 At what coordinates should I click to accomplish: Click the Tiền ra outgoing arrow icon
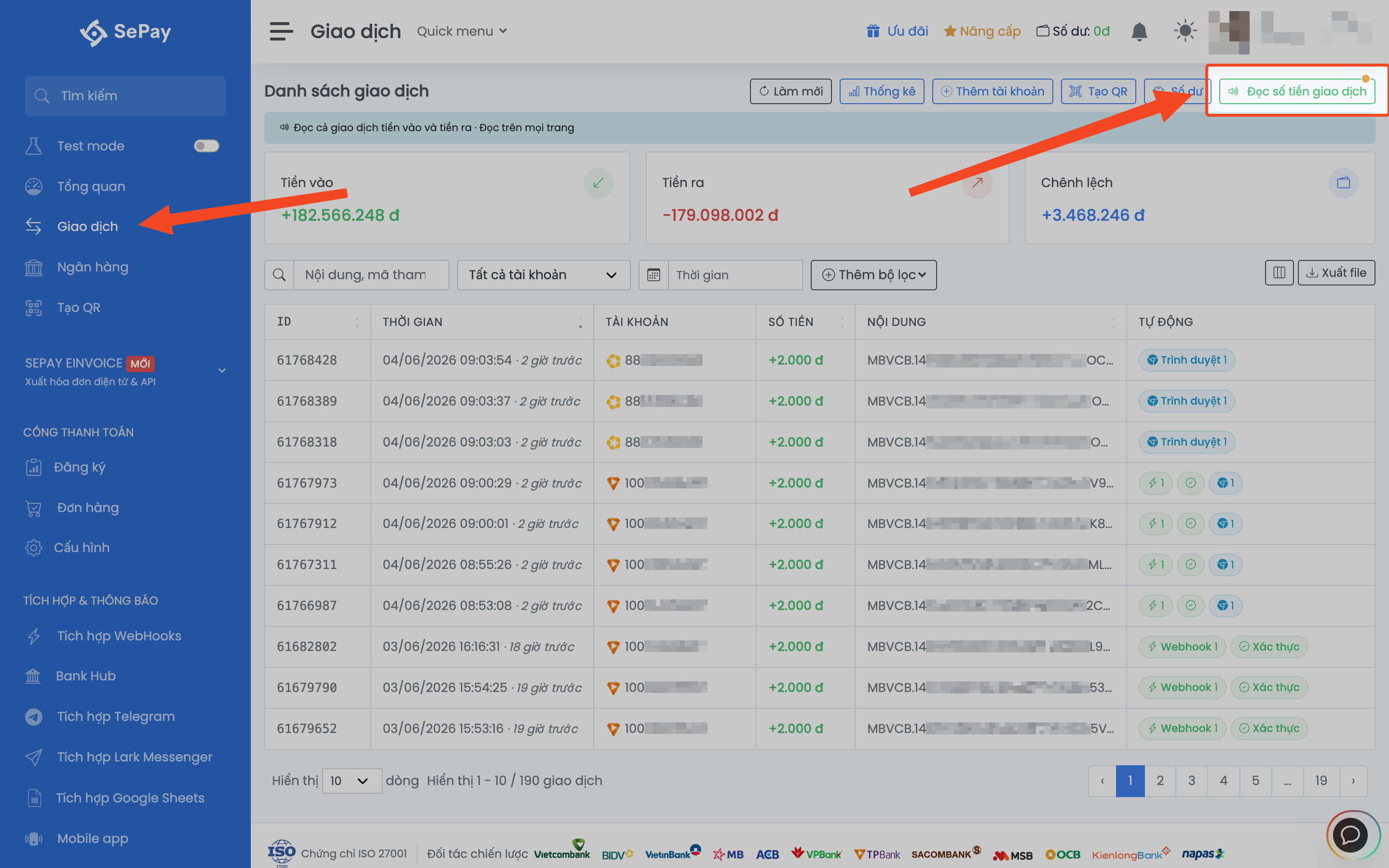tap(978, 183)
